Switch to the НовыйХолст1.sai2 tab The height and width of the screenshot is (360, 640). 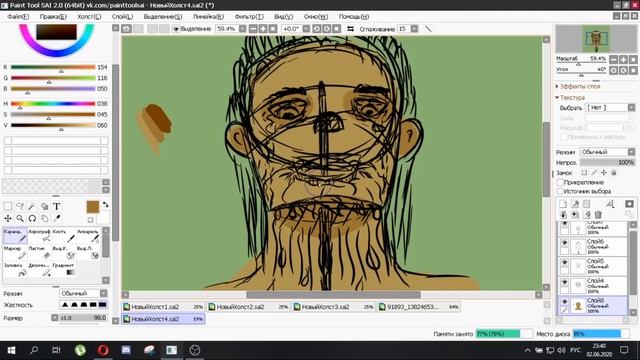[x=163, y=307]
